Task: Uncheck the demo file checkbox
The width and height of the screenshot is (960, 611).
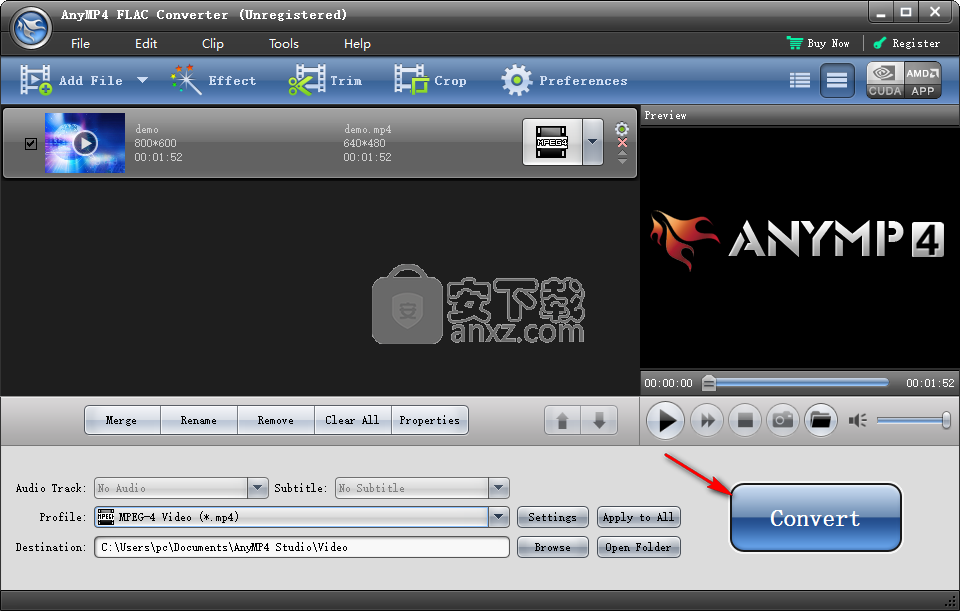Action: click(x=31, y=143)
